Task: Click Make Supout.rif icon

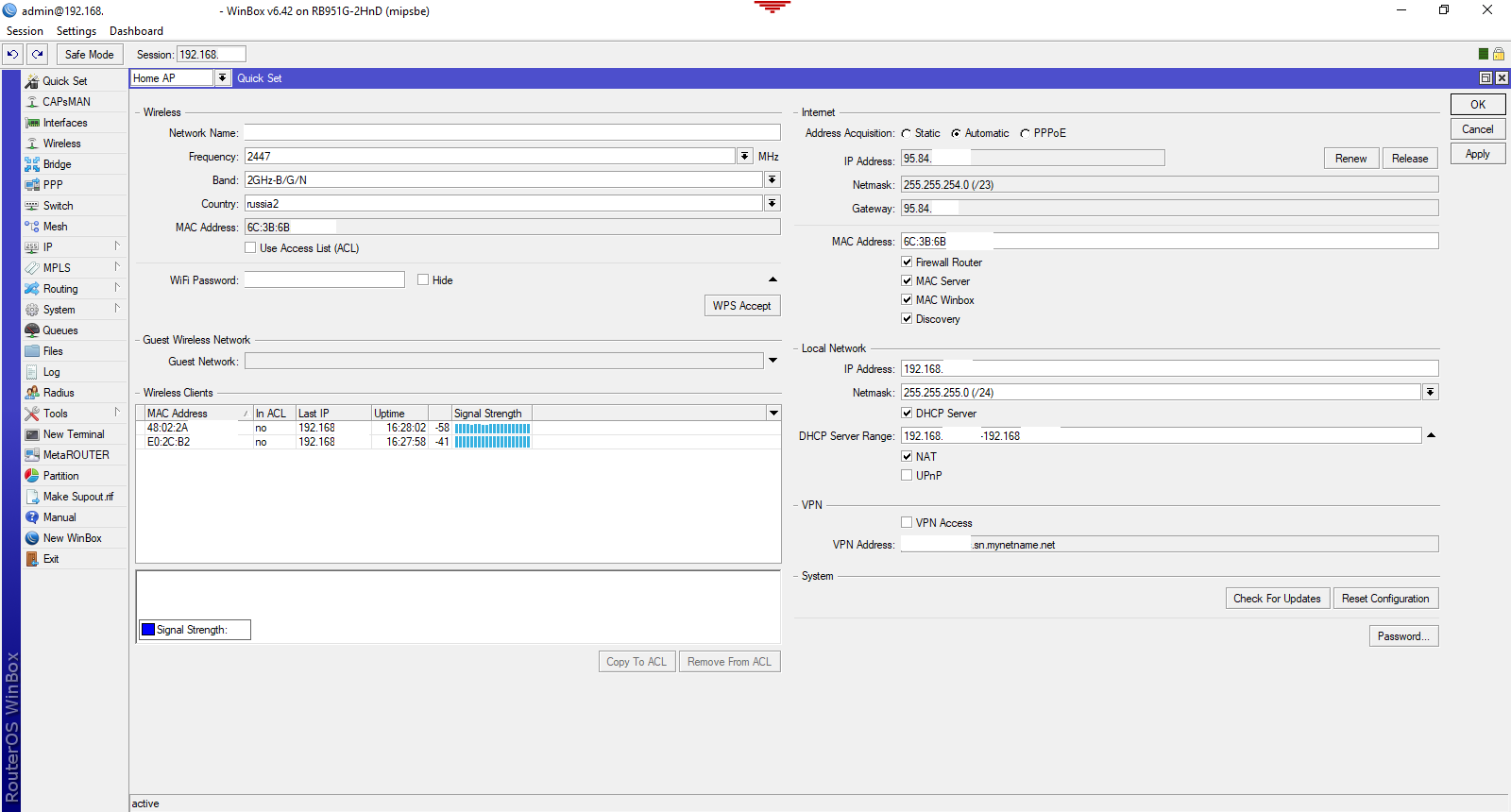Action: [x=32, y=497]
